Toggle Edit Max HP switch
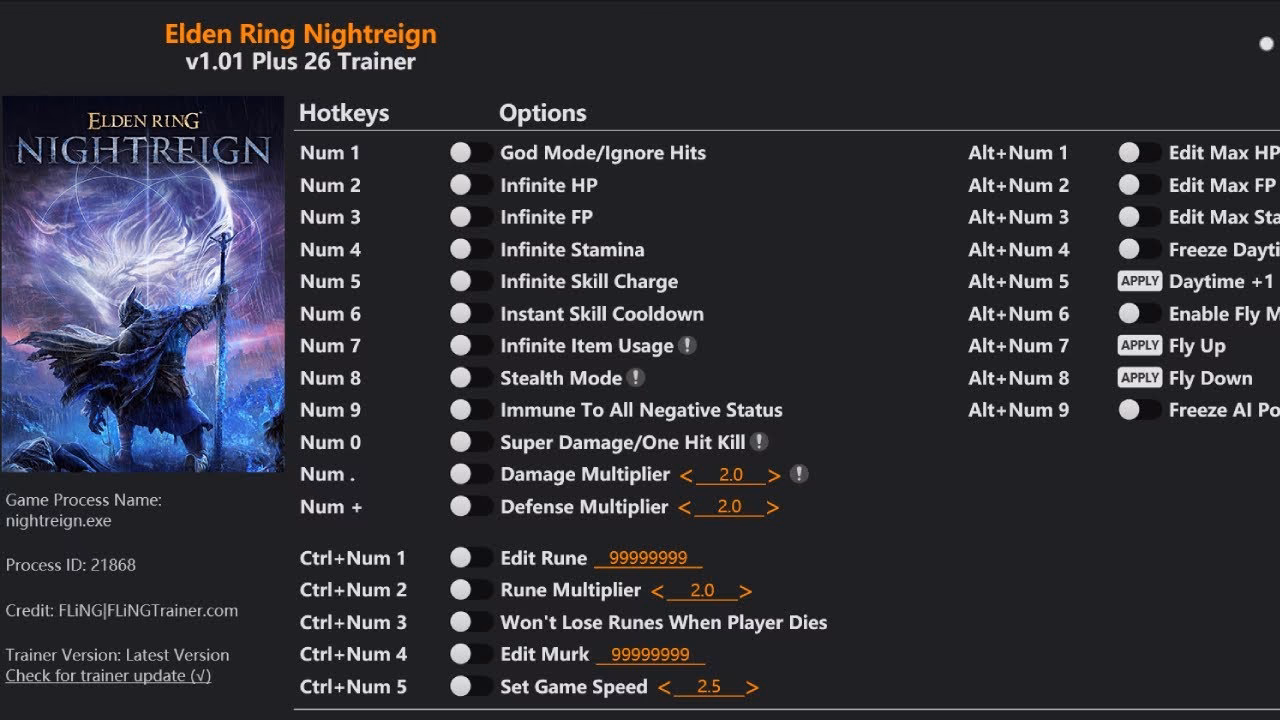The height and width of the screenshot is (720, 1280). [x=1139, y=152]
